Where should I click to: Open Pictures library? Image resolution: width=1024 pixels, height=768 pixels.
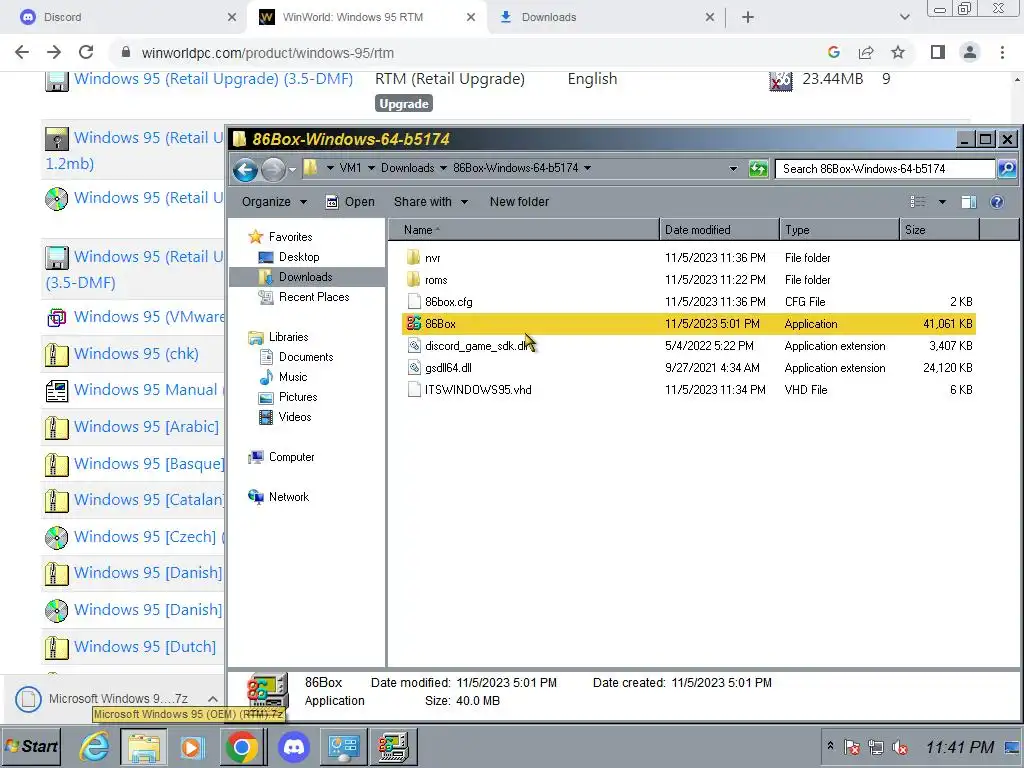coord(288,397)
